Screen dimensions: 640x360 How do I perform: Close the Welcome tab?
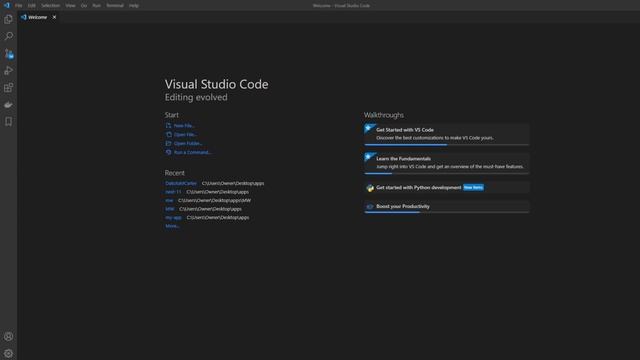point(54,17)
